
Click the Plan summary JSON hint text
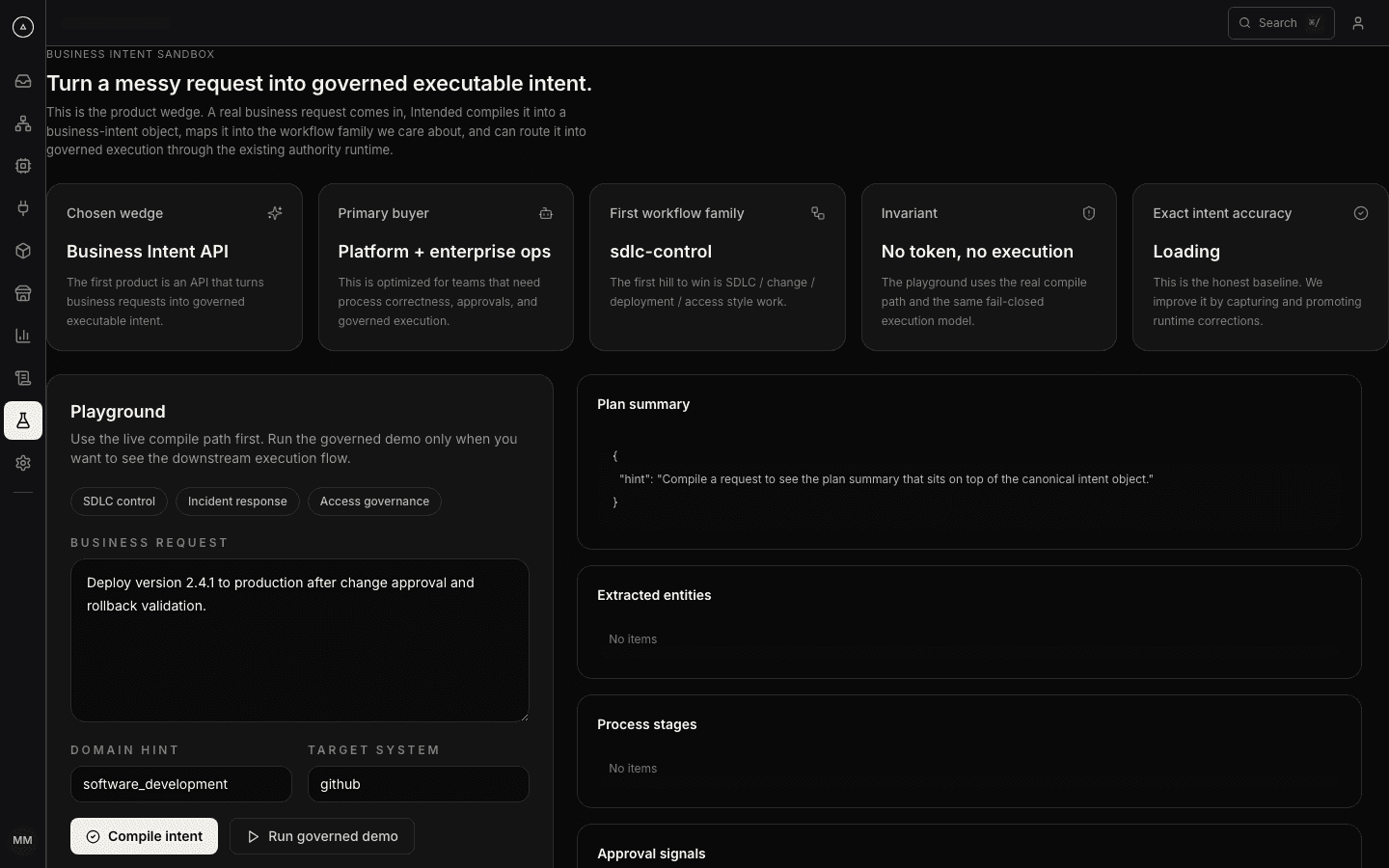pyautogui.click(x=885, y=479)
